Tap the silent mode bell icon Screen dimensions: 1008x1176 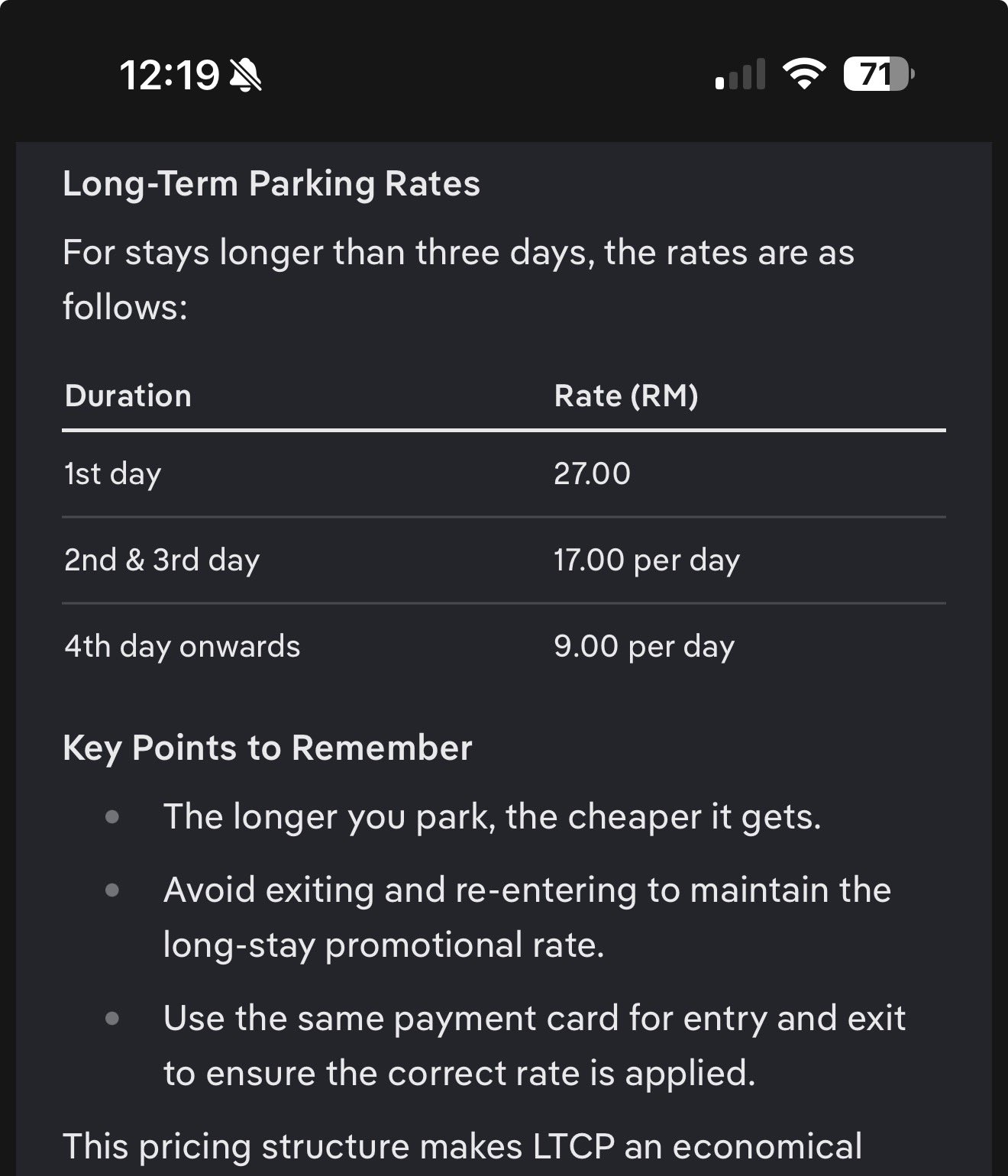(x=246, y=76)
